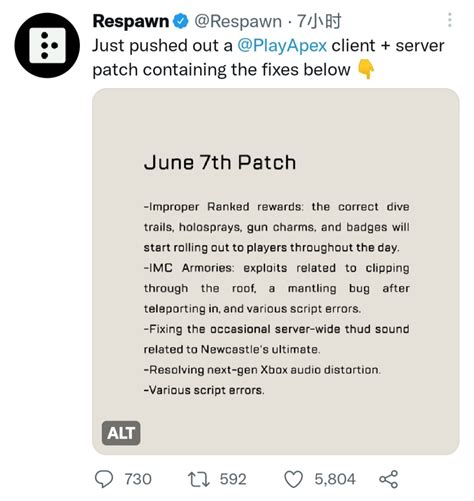Click the blue verified badge icon
474x501 pixels.
[x=181, y=22]
